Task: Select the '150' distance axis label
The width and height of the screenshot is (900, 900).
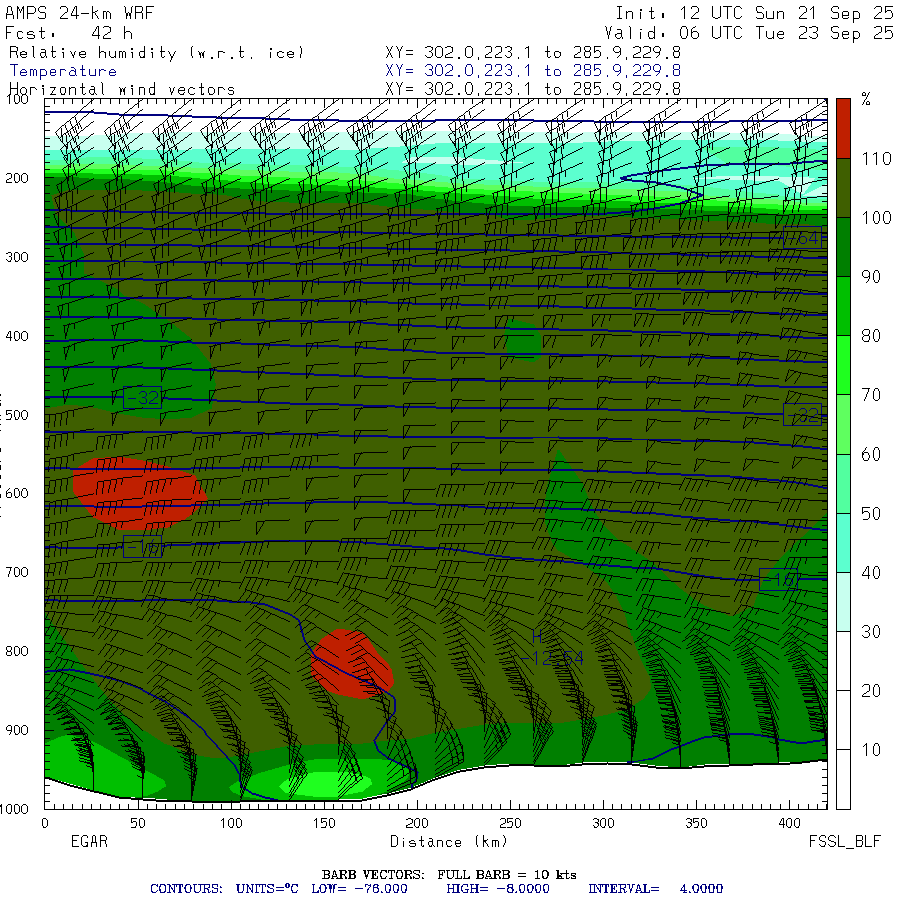Action: [324, 824]
